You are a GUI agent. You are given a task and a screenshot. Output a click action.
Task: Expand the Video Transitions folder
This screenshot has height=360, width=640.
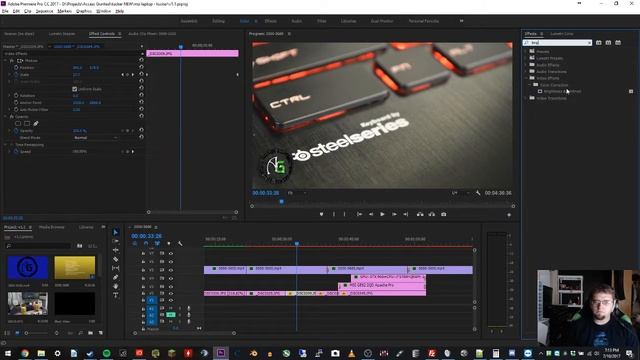(526, 98)
